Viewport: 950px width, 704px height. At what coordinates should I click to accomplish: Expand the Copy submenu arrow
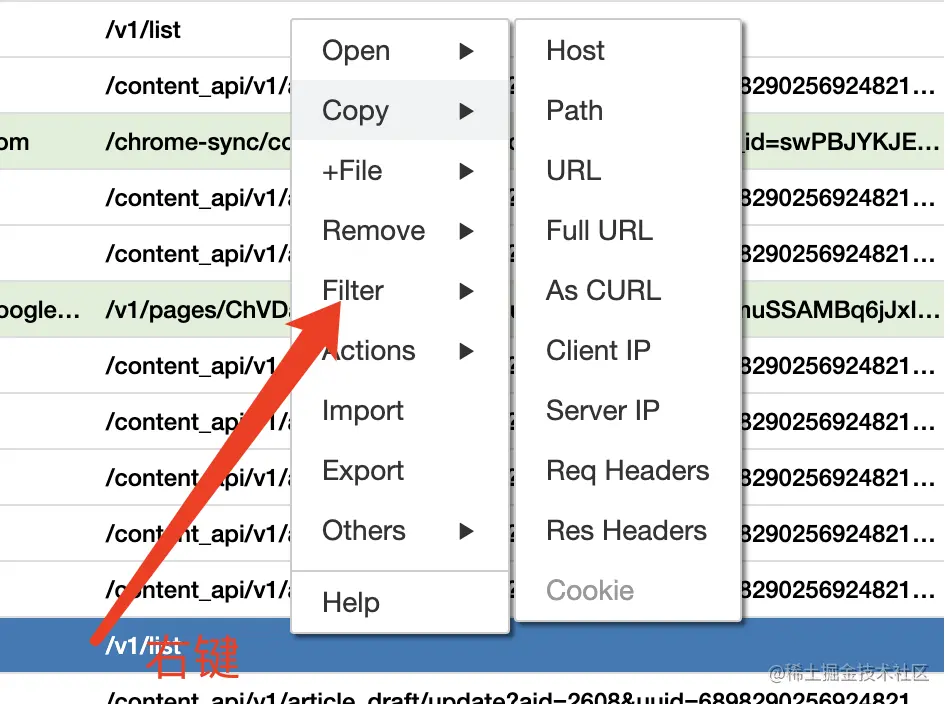tap(466, 111)
